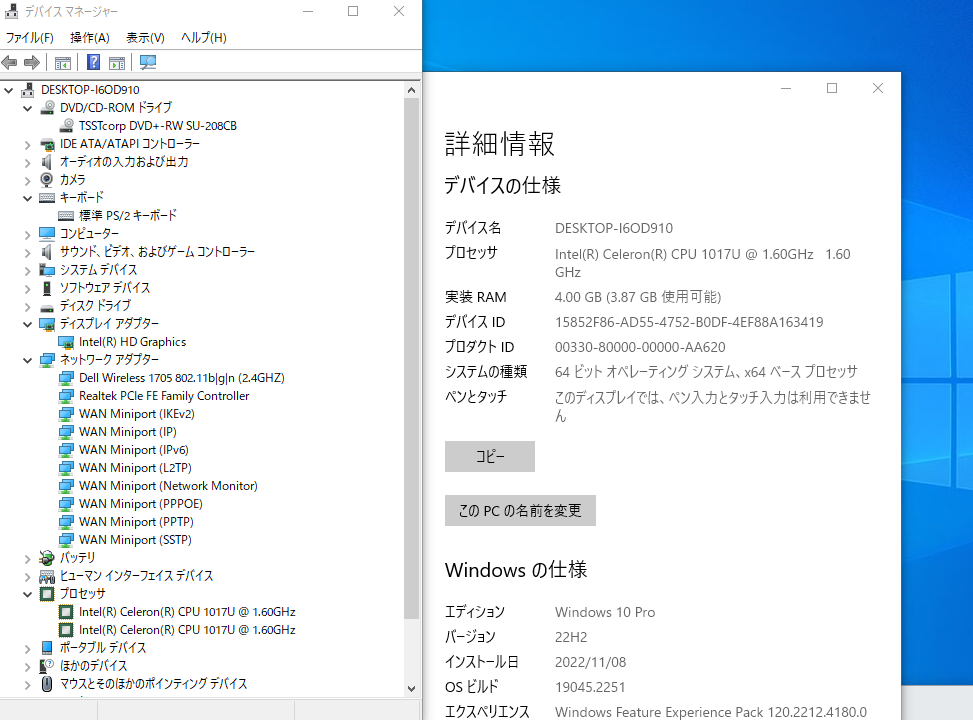Screen dimensions: 973x720
Task: Click the Back arrow in Device Manager toolbar
Action: click(x=10, y=62)
